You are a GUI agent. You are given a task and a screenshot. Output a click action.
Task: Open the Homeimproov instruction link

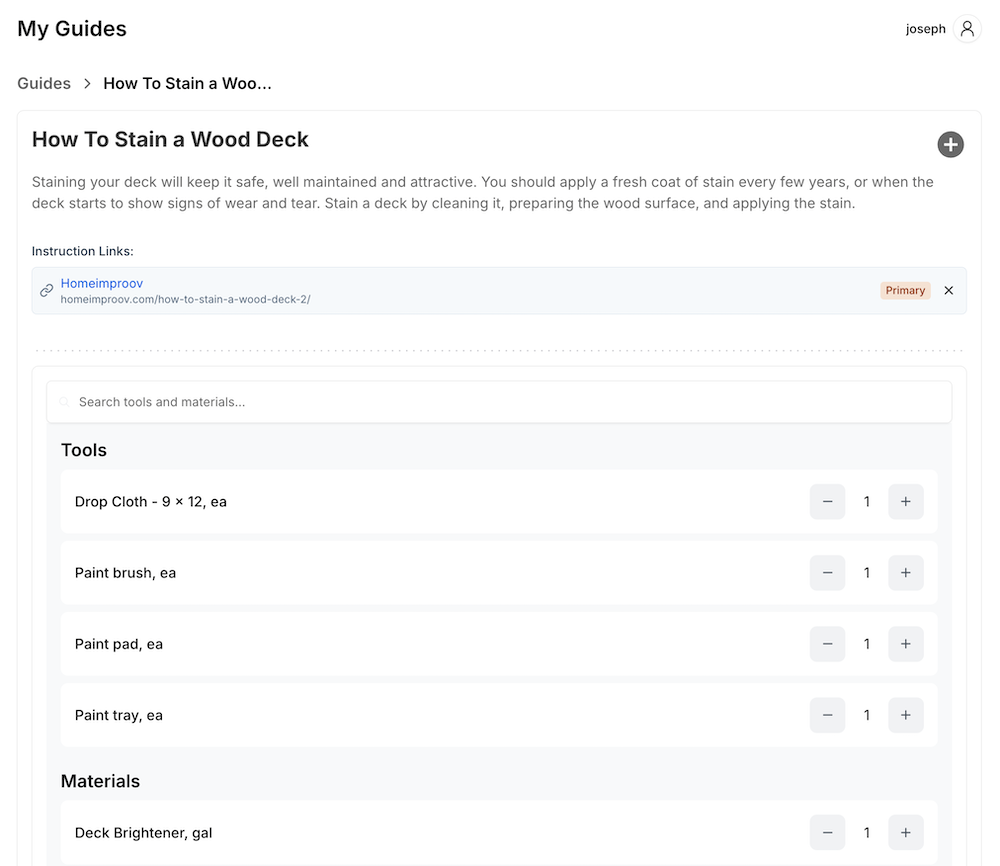pos(102,284)
